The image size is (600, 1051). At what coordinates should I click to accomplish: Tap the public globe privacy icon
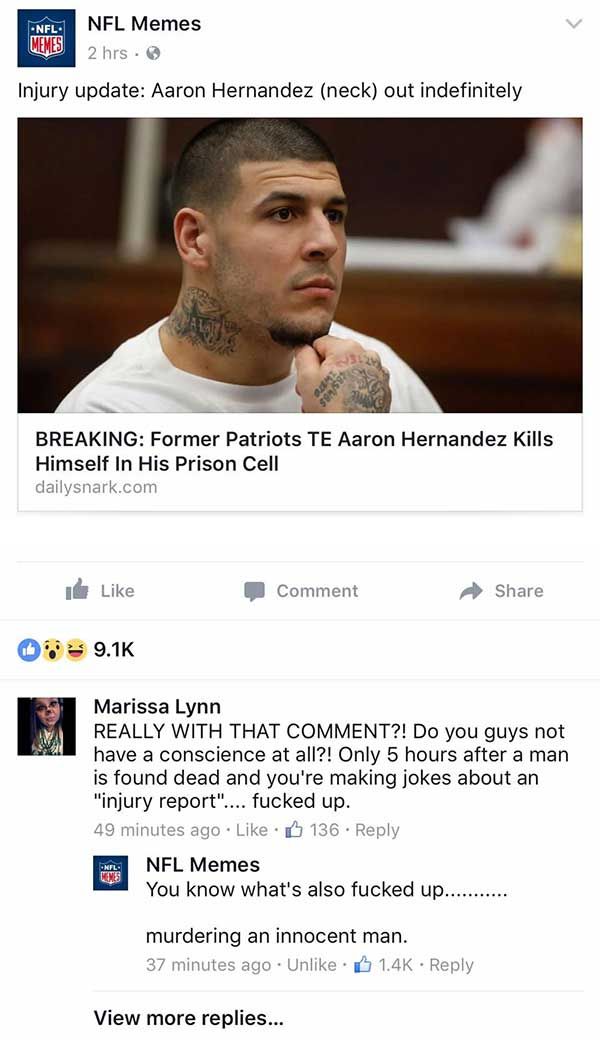(154, 54)
